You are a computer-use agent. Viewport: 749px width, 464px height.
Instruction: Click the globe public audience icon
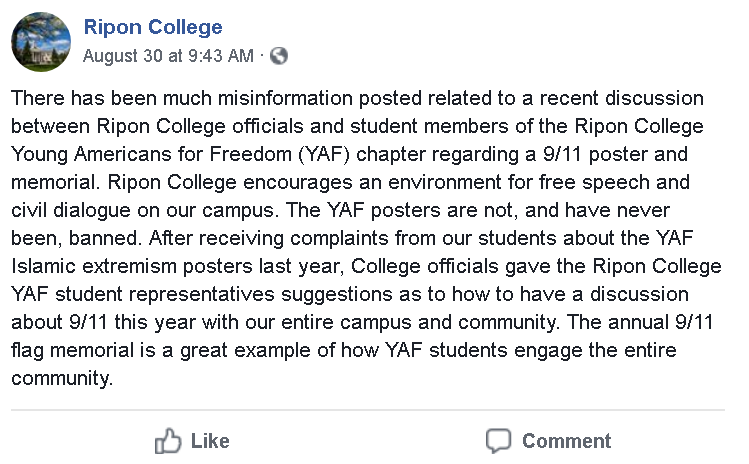(x=279, y=56)
